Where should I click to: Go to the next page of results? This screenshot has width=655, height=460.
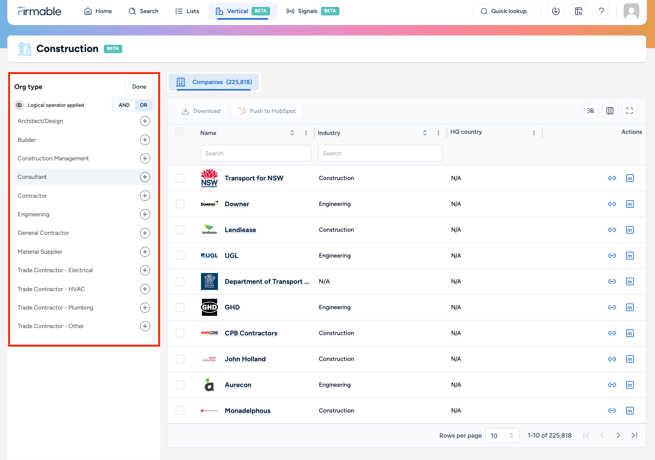point(618,435)
